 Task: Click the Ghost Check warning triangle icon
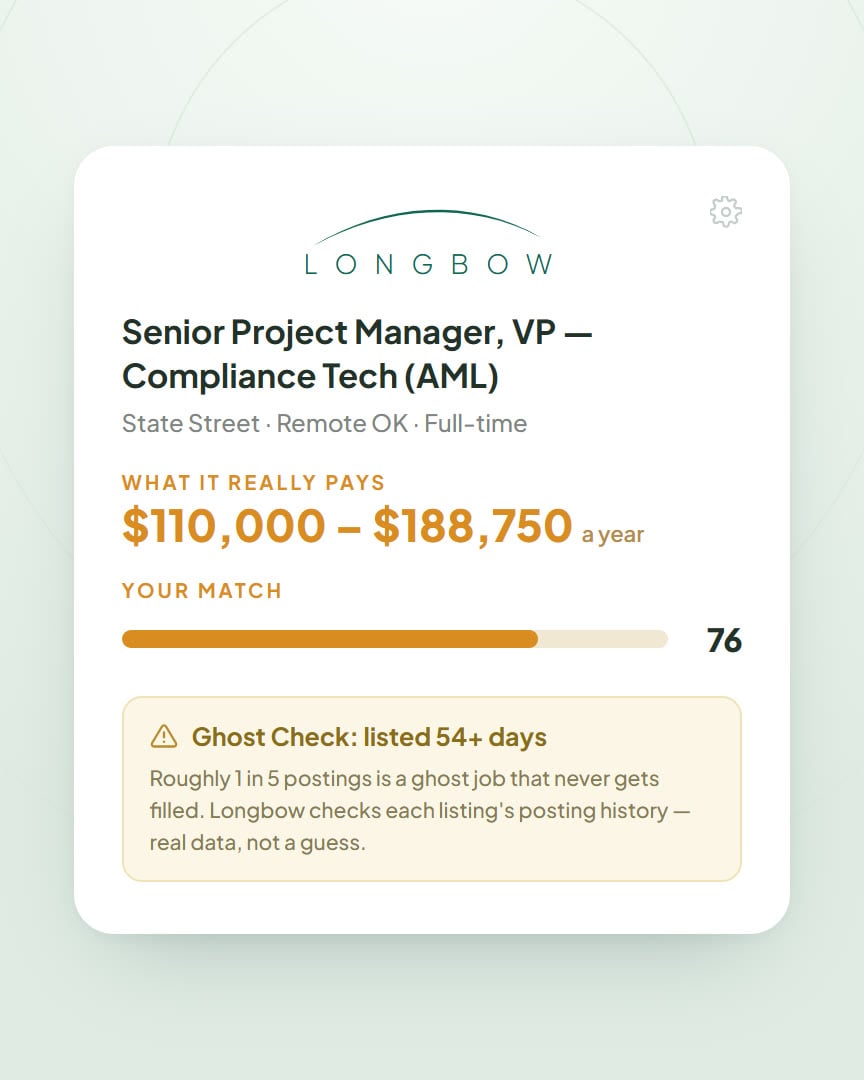pos(164,736)
